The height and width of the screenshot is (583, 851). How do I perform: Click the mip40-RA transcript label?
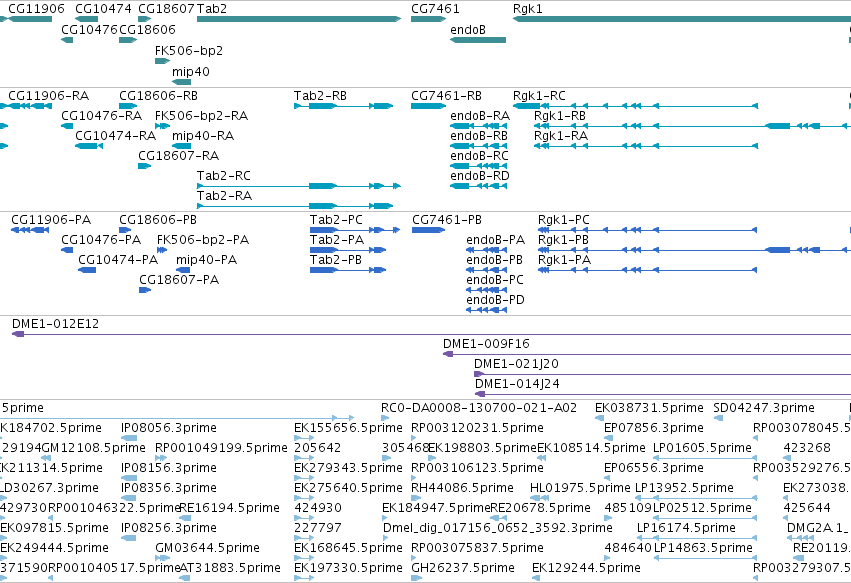click(203, 136)
